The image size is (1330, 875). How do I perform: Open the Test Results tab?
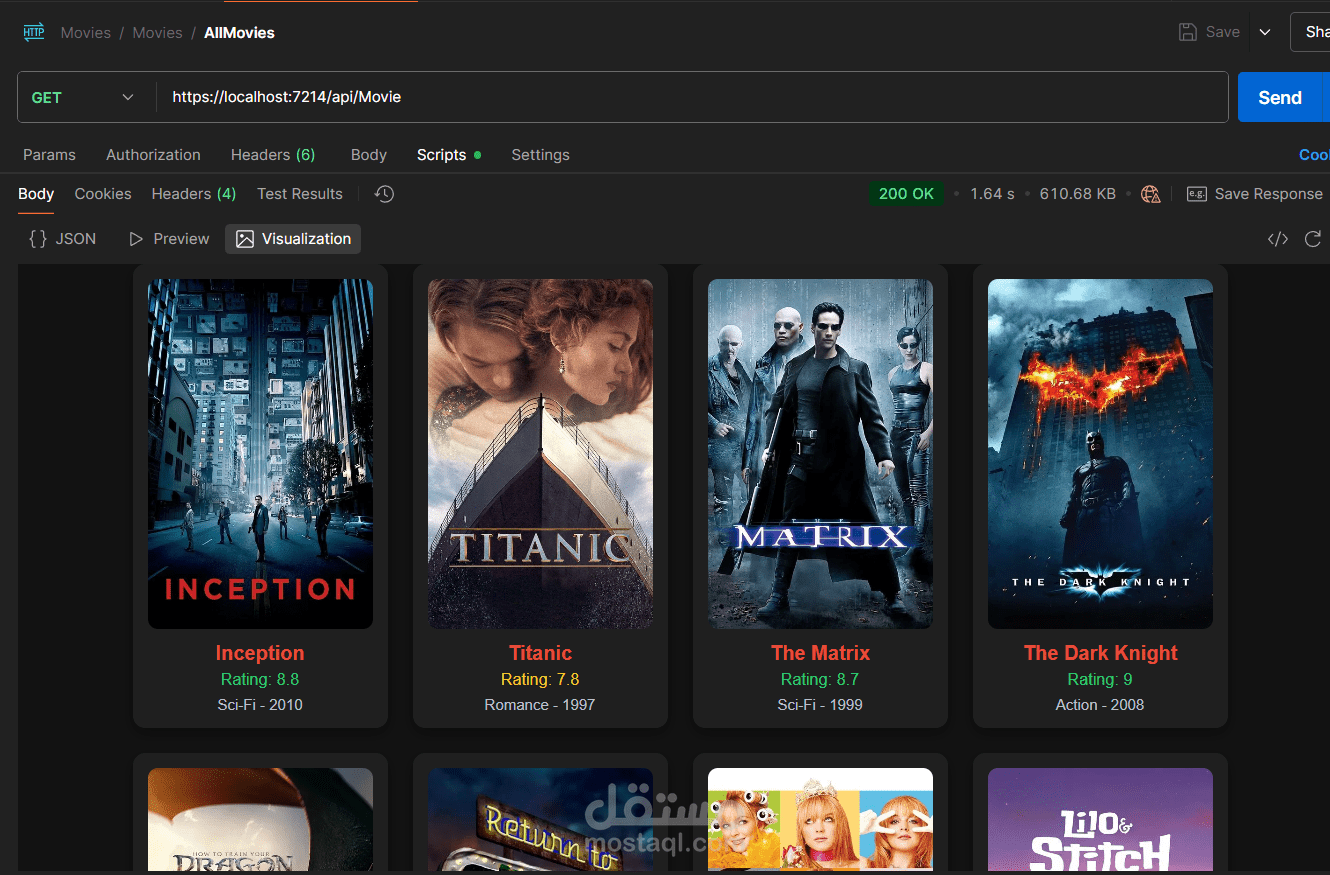click(x=300, y=194)
